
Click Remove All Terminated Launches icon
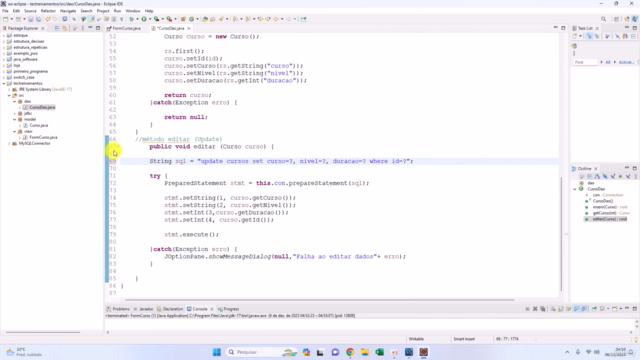[x=542, y=309]
